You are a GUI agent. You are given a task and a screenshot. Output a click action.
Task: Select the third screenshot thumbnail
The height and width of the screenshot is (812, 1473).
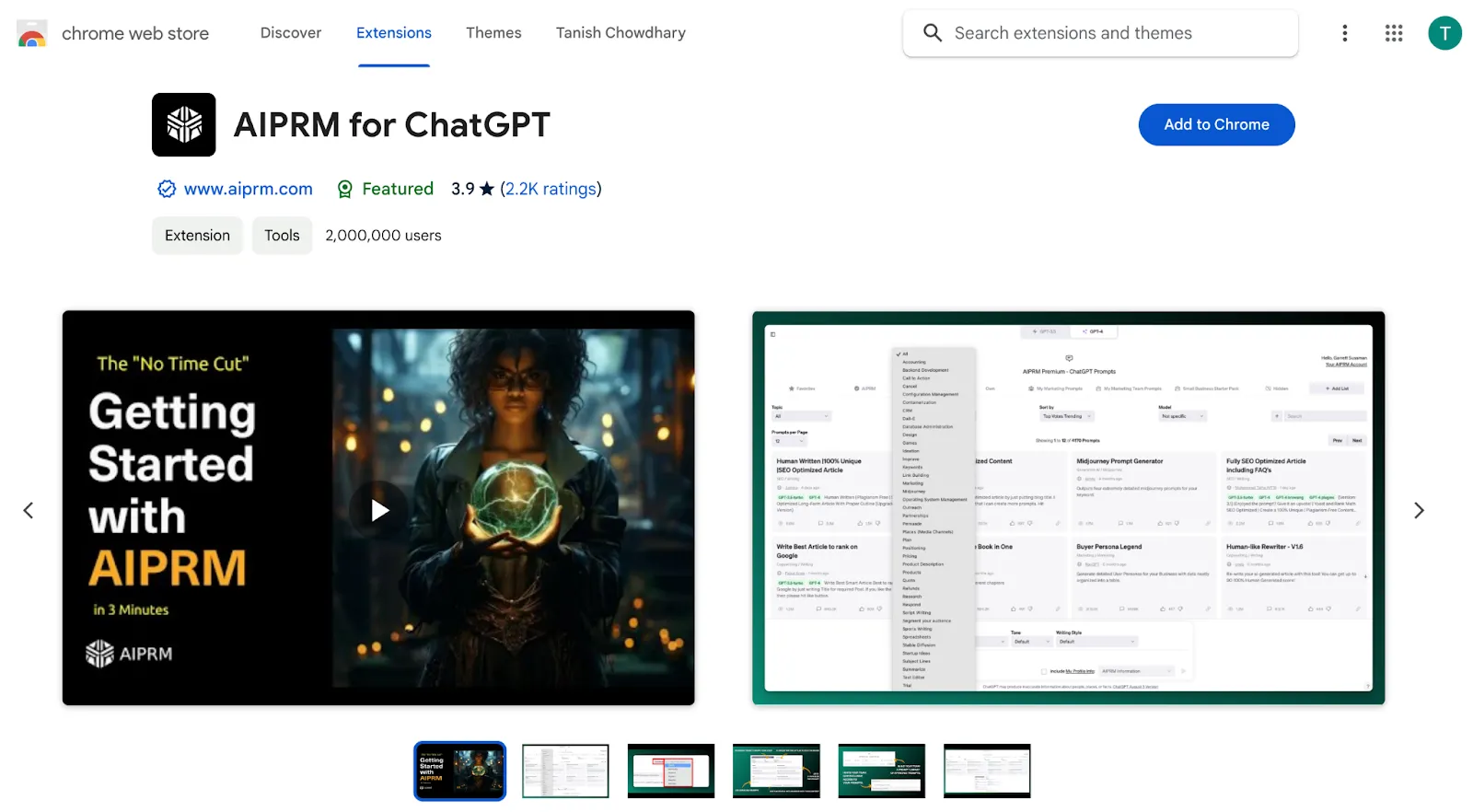pyautogui.click(x=671, y=771)
